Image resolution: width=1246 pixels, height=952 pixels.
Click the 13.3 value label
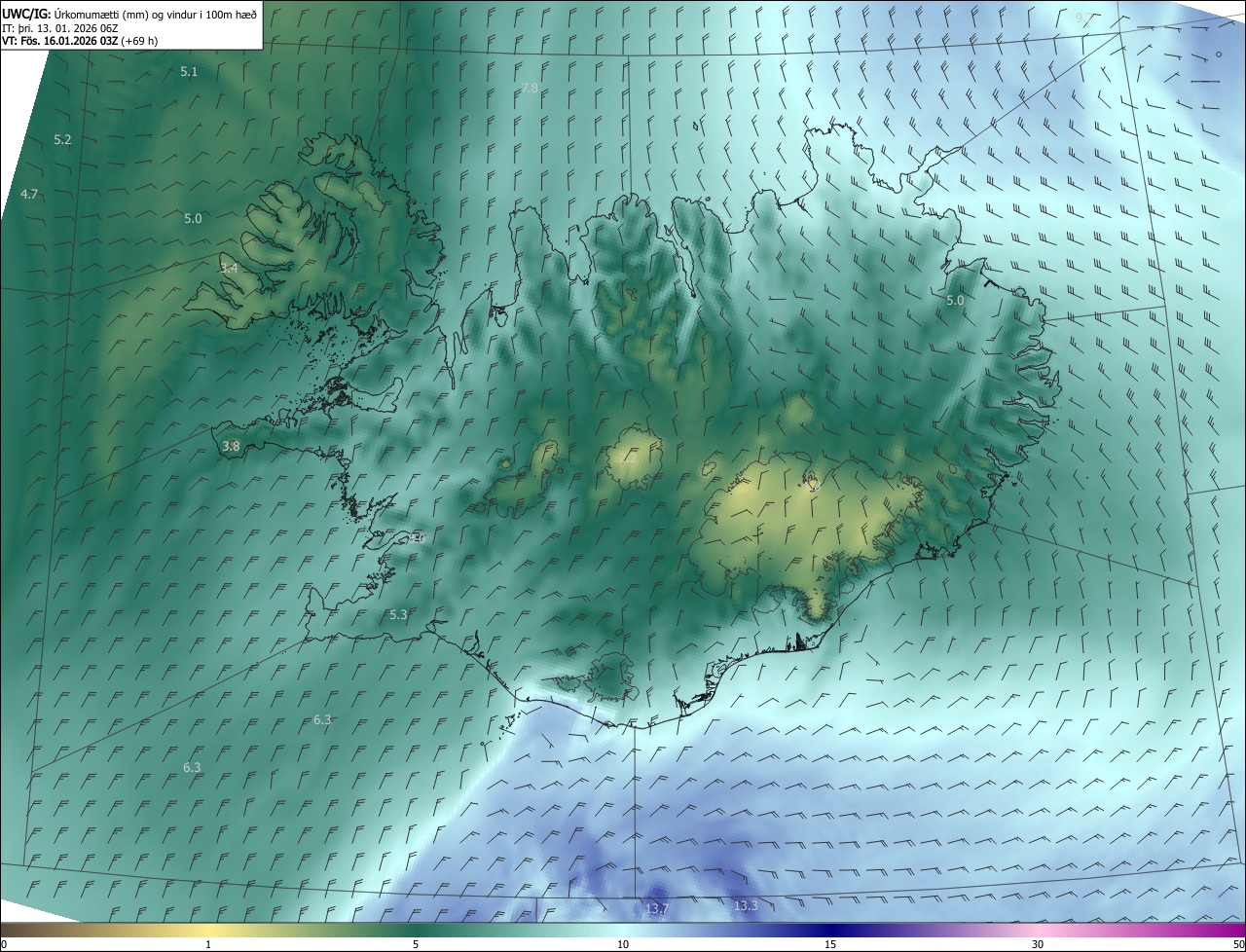[746, 906]
